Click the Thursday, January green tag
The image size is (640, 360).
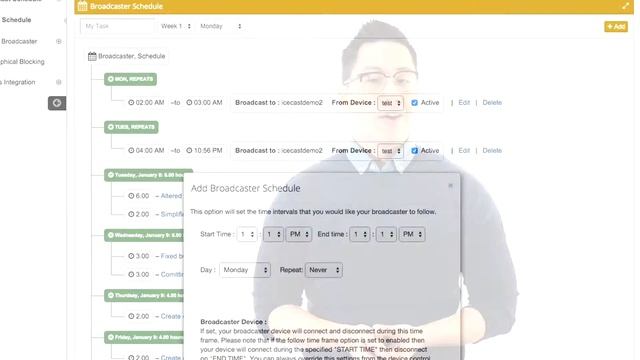coord(144,295)
